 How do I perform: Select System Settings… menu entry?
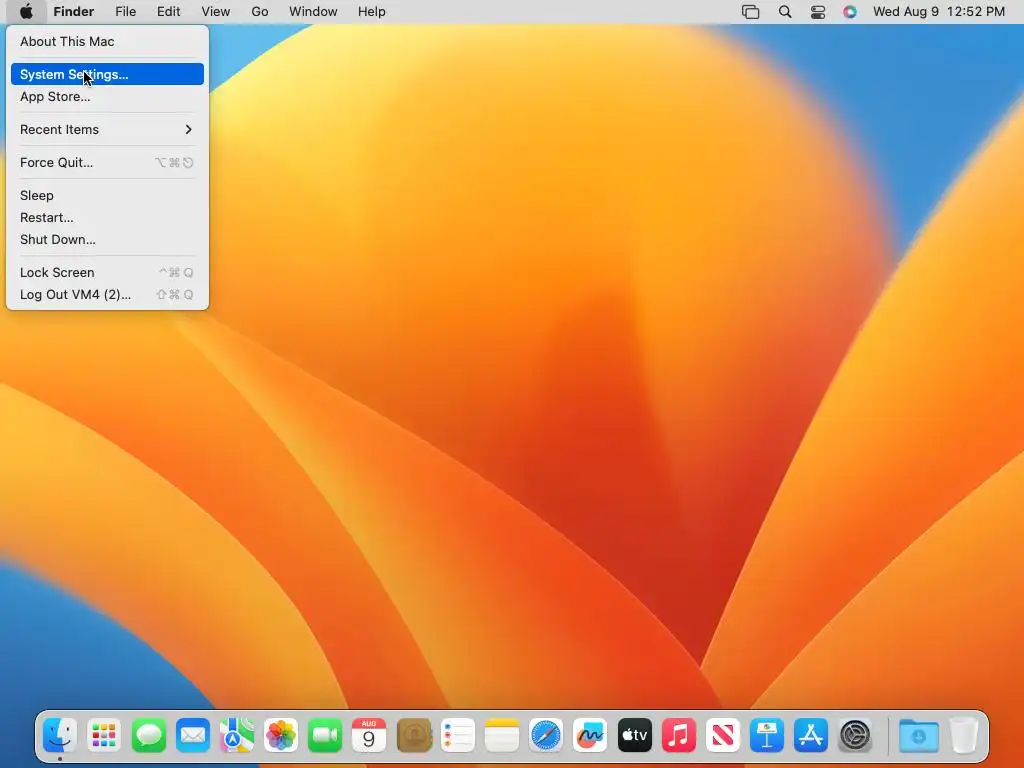(107, 74)
